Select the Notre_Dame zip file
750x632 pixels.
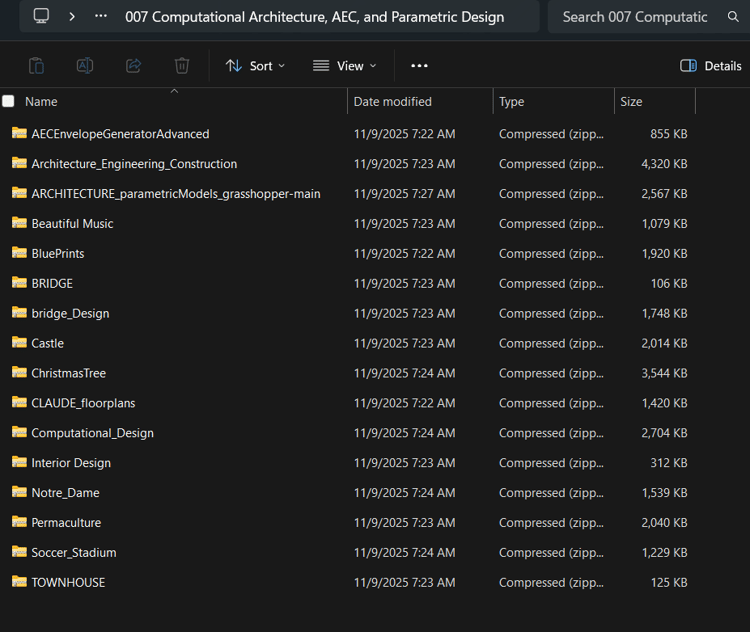coord(65,493)
